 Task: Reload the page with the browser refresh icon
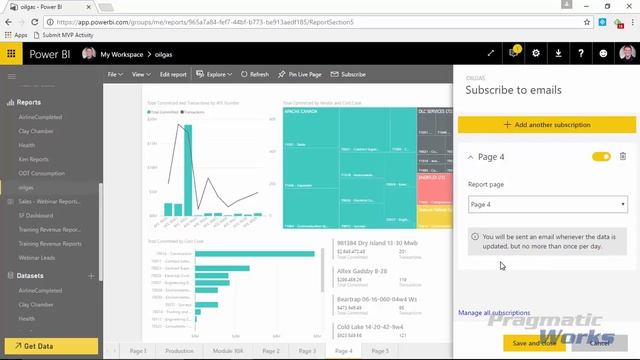tap(35, 22)
